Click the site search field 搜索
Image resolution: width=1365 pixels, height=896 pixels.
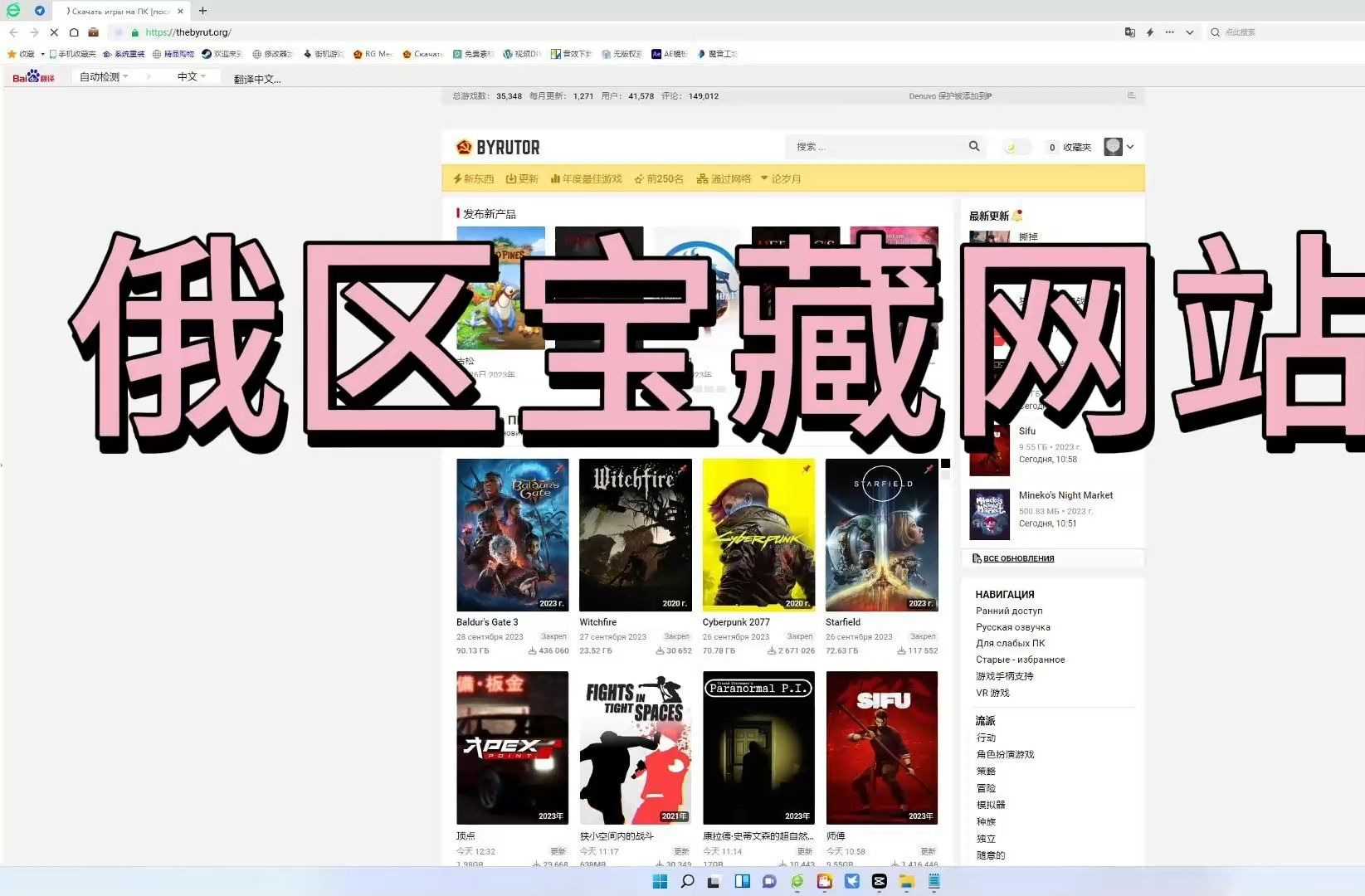coord(875,147)
